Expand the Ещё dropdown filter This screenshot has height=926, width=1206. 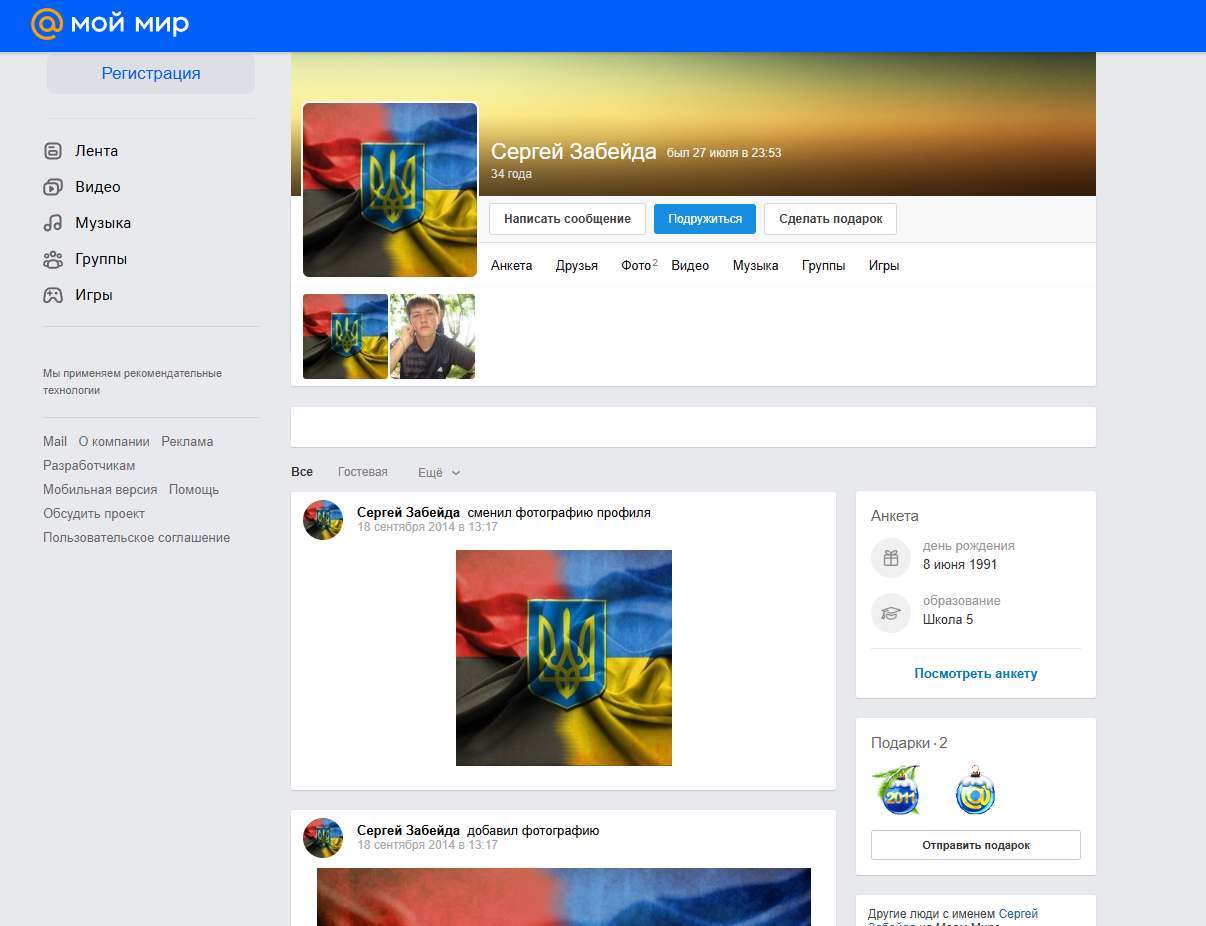[439, 472]
